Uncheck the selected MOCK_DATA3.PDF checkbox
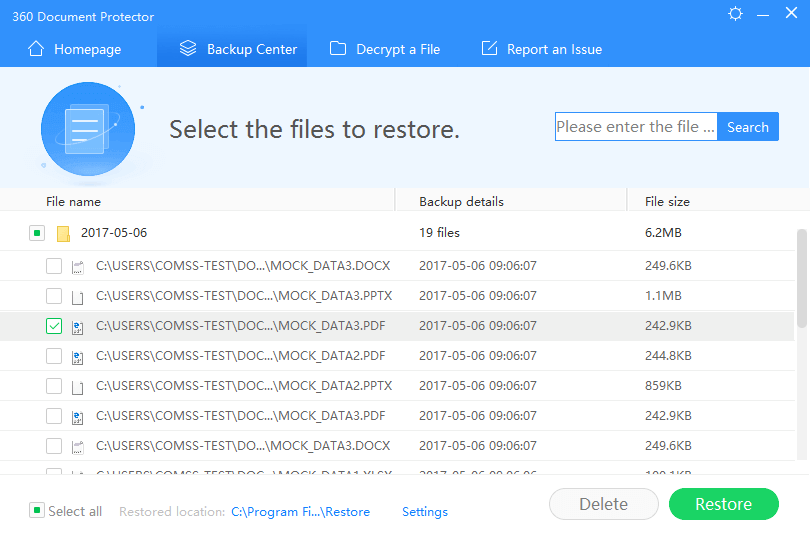Screen dimensions: 810x535 tap(54, 326)
